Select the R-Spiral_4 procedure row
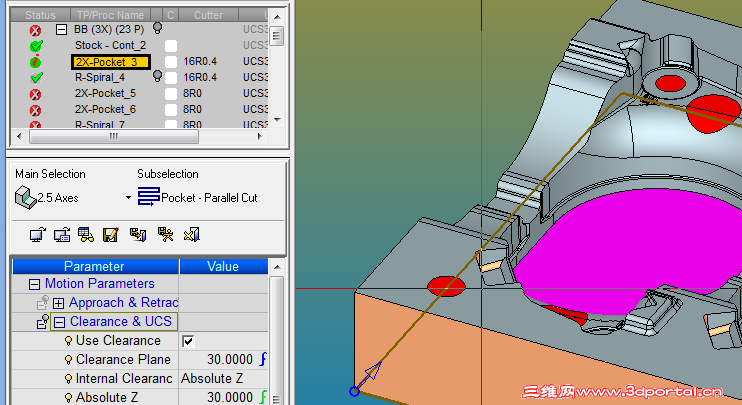Viewport: 742px width, 405px height. coord(100,78)
